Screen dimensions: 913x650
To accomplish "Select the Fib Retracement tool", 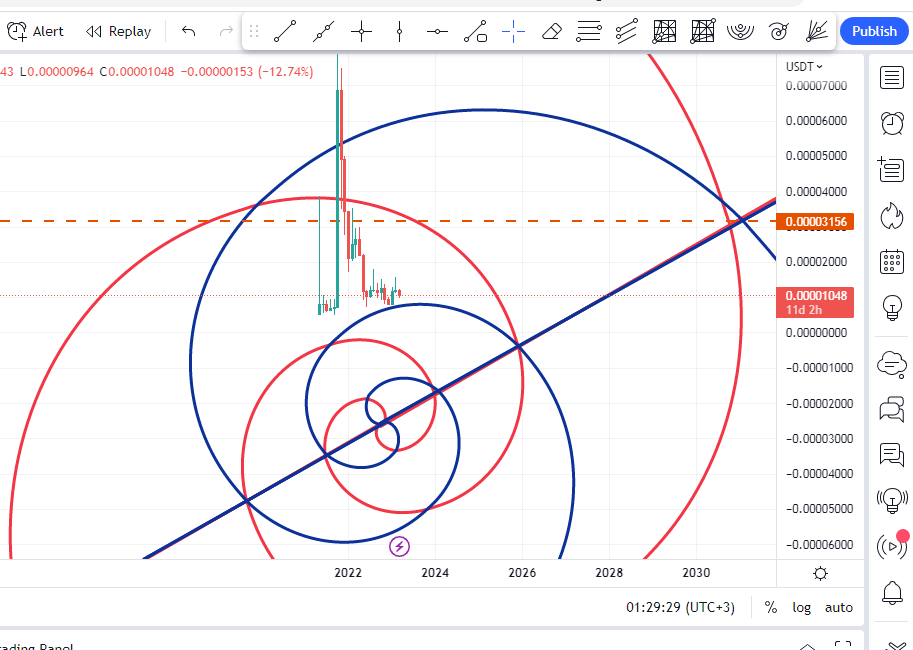I will tap(589, 31).
